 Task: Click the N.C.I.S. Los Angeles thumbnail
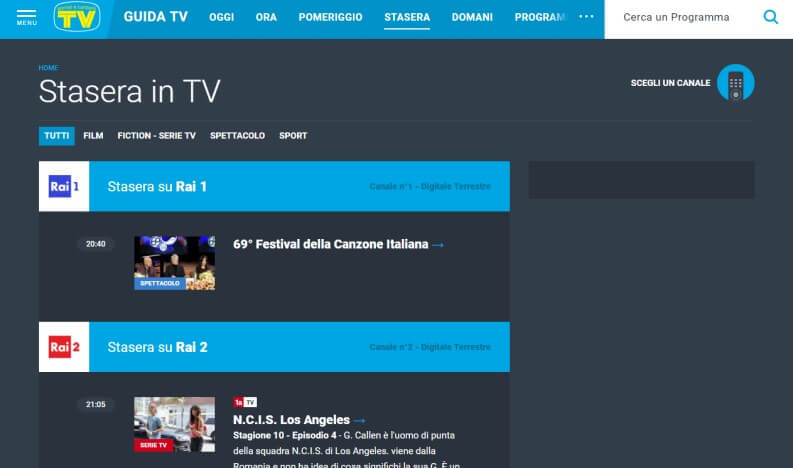click(174, 424)
